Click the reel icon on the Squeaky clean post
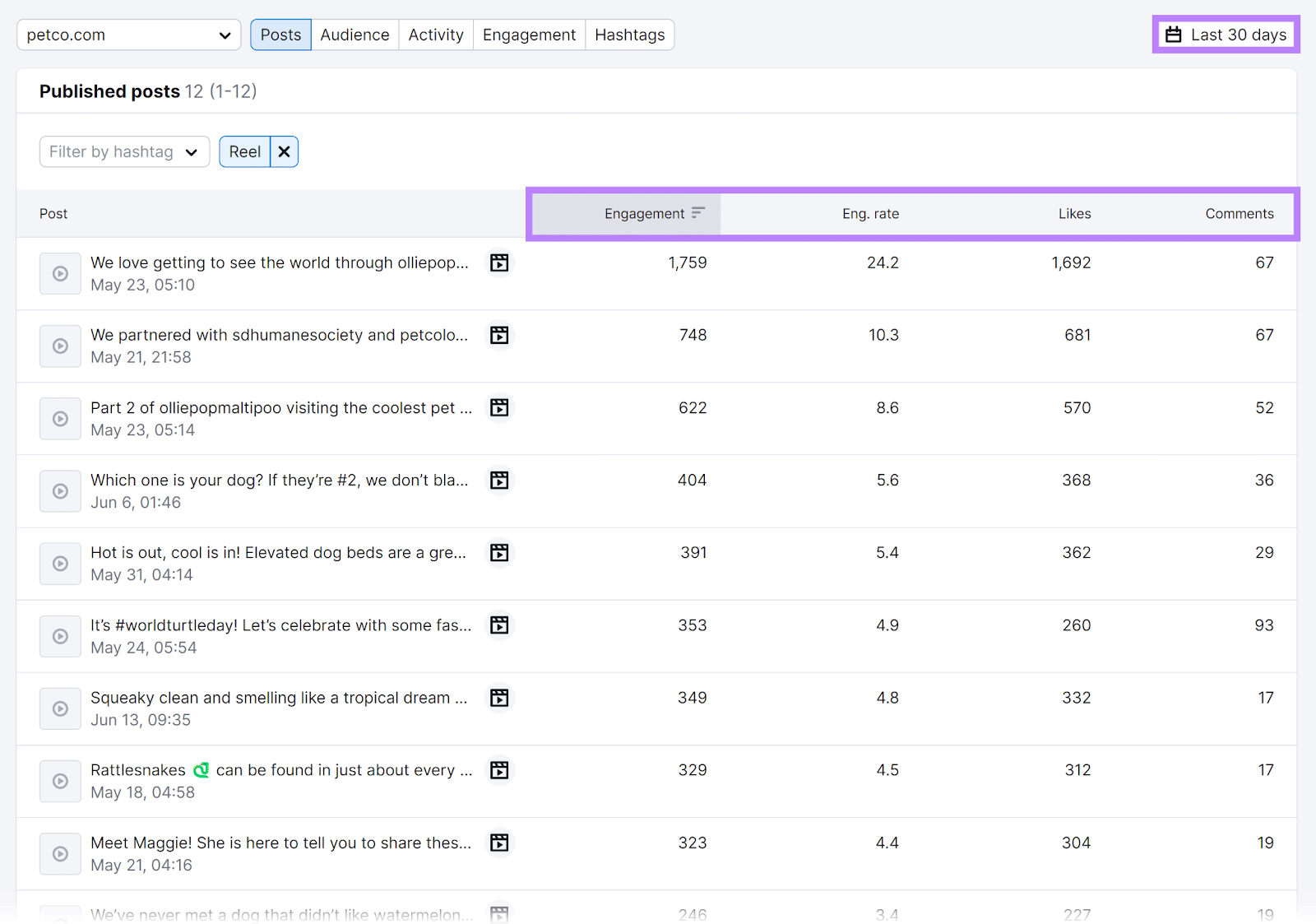Viewport: 1316px width, 924px height. coord(498,698)
